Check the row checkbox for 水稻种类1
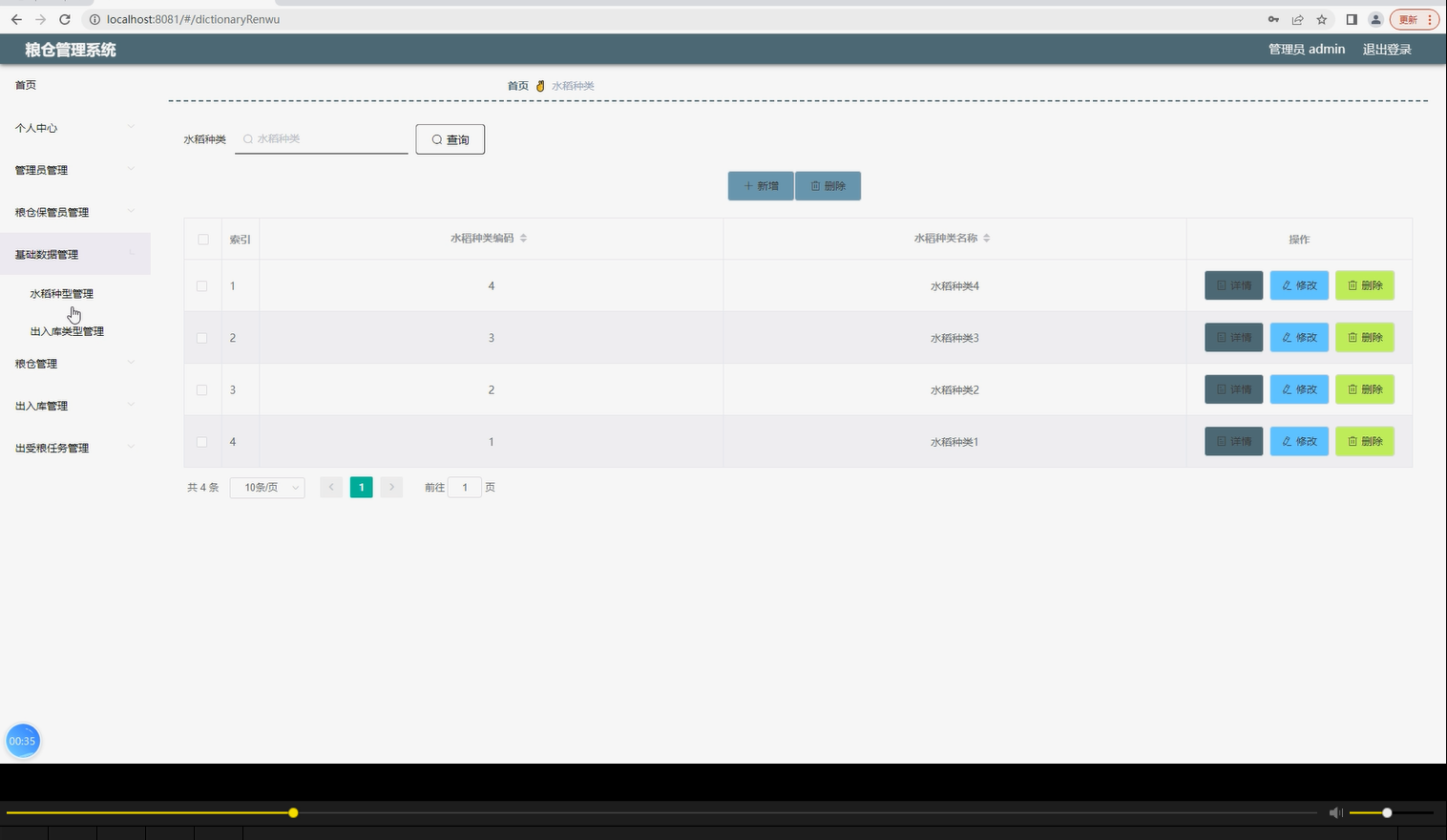Viewport: 1447px width, 840px height. coord(201,442)
